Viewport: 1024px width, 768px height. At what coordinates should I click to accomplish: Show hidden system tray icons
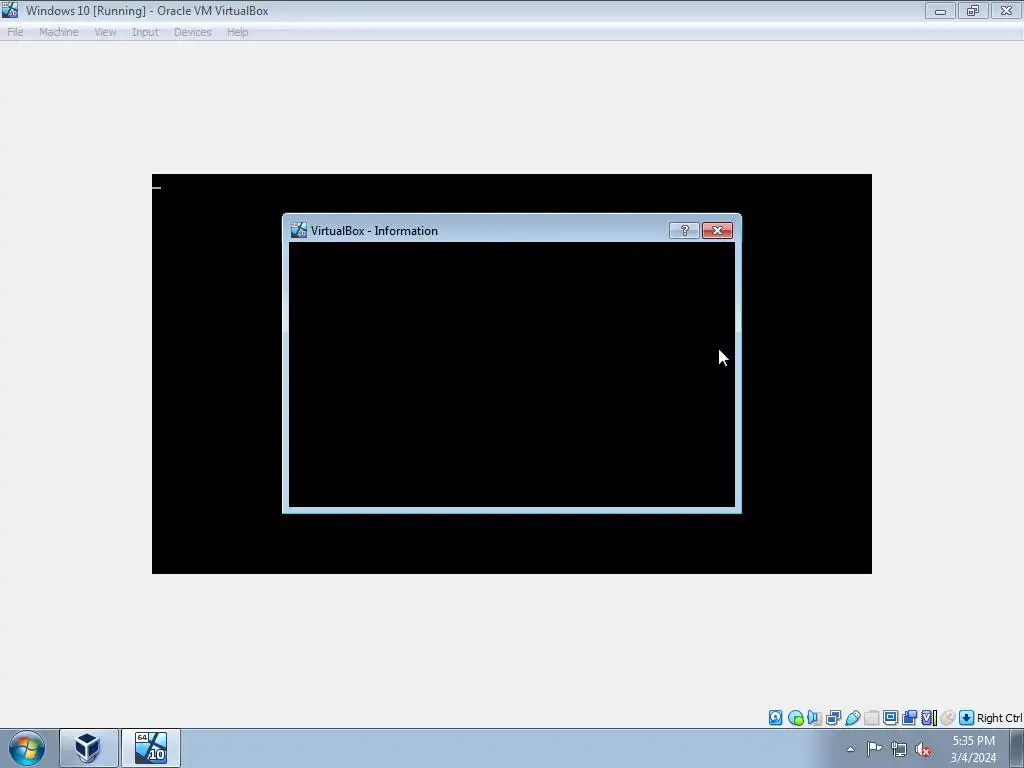pyautogui.click(x=850, y=749)
